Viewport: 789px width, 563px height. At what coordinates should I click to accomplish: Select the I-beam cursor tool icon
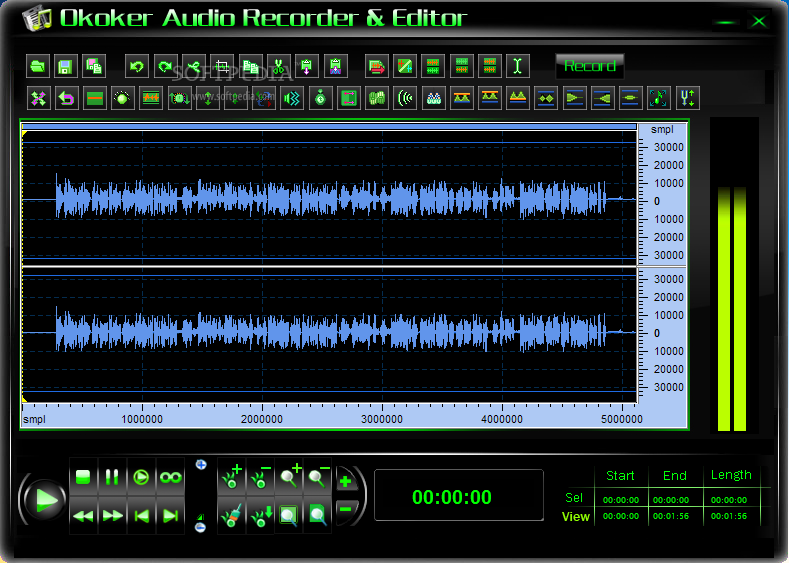point(518,66)
